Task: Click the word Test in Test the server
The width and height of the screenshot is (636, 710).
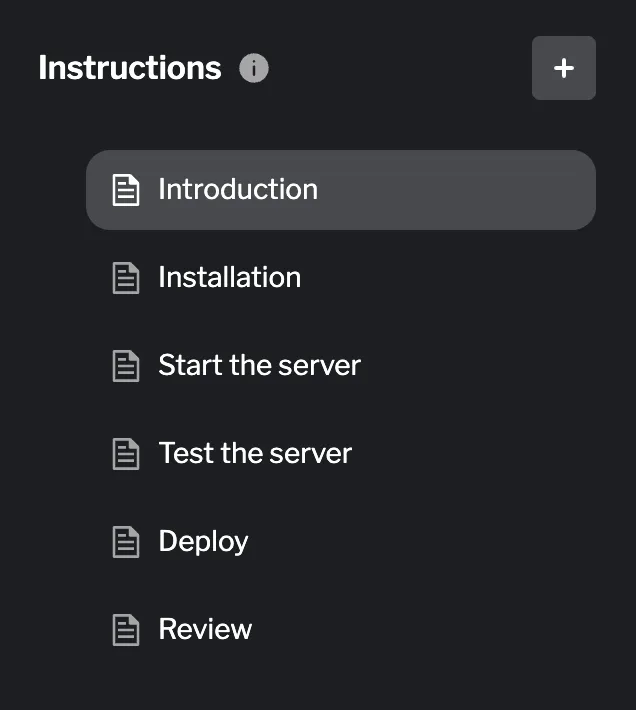Action: [186, 454]
